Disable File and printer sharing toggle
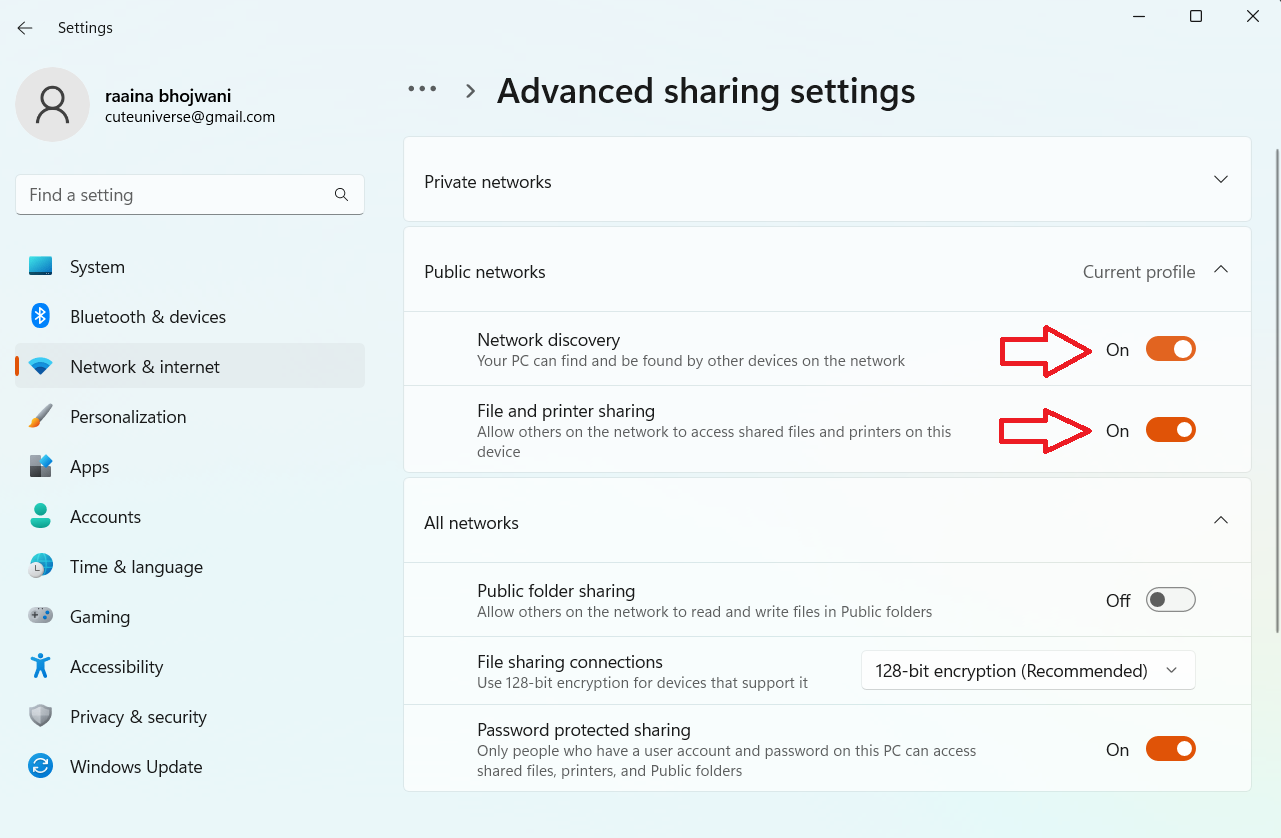Screen dimensions: 1281x838 click(x=1170, y=430)
